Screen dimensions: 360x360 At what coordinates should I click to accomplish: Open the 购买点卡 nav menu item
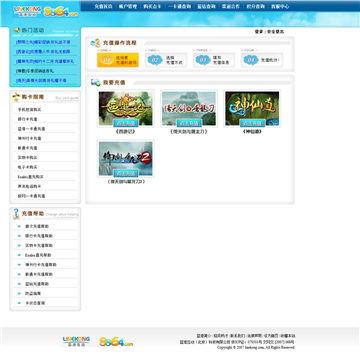(152, 6)
